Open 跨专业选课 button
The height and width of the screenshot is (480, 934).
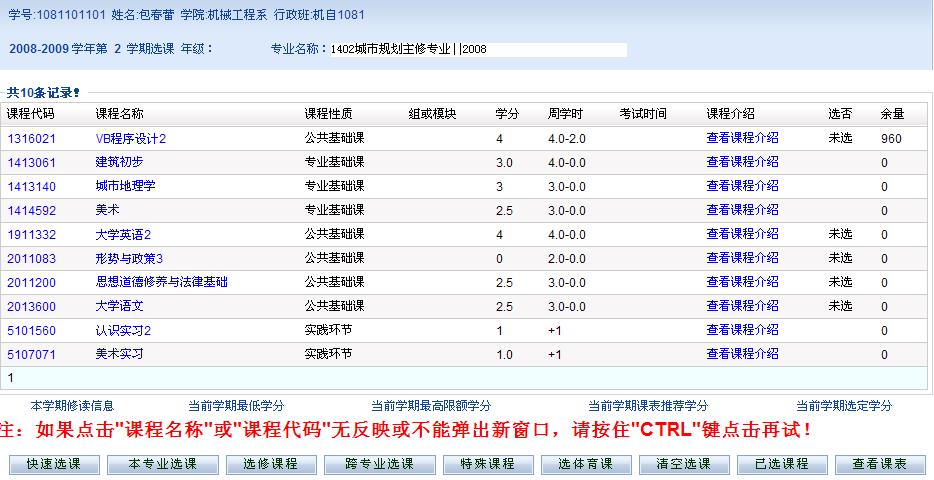(x=379, y=465)
